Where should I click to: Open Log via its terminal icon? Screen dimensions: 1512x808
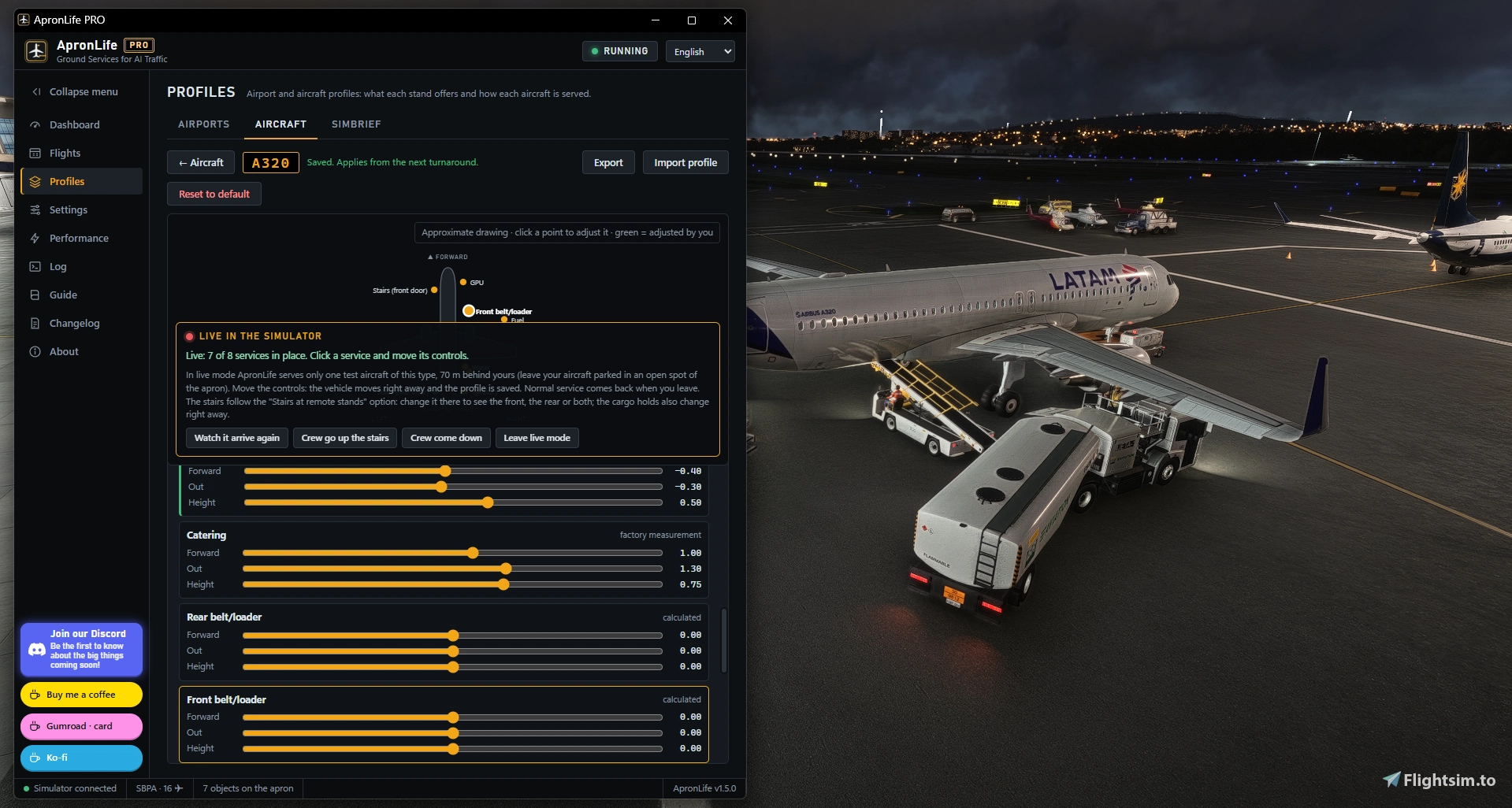35,266
